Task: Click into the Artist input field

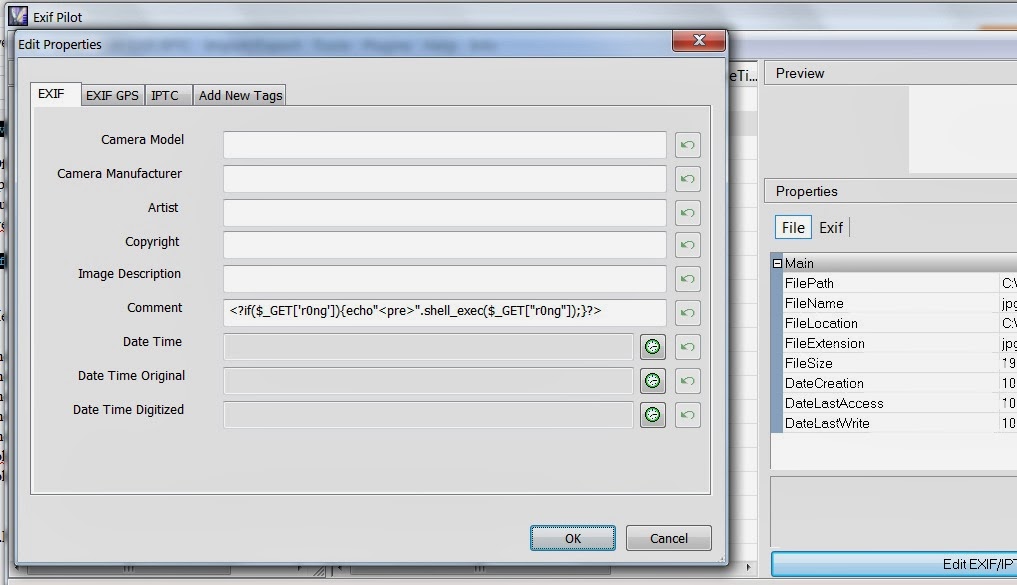Action: click(x=444, y=213)
